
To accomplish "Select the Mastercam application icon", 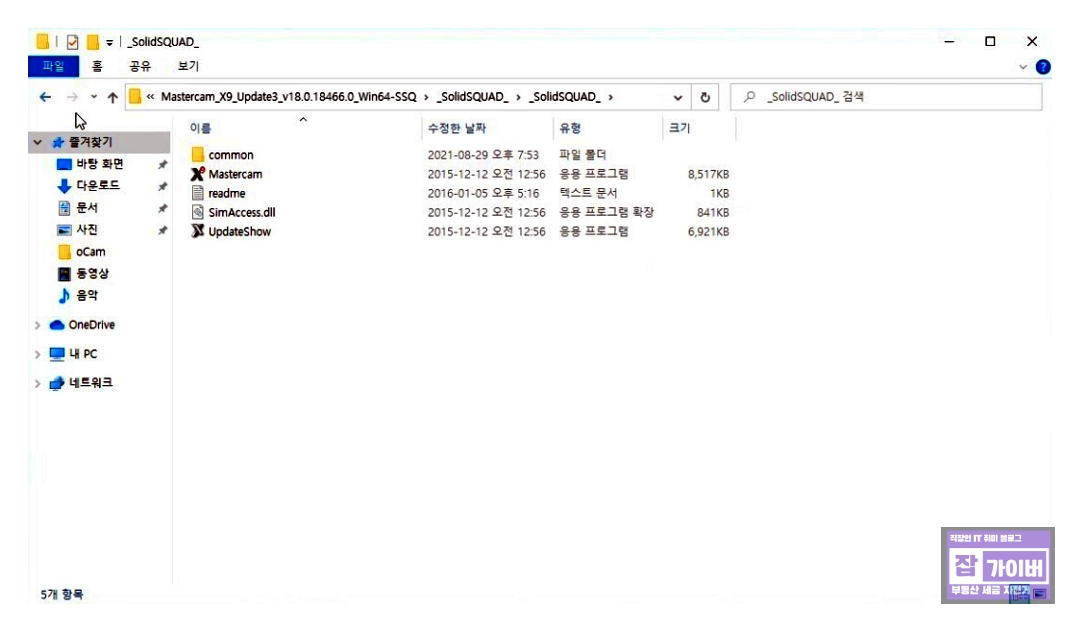I will tap(198, 173).
